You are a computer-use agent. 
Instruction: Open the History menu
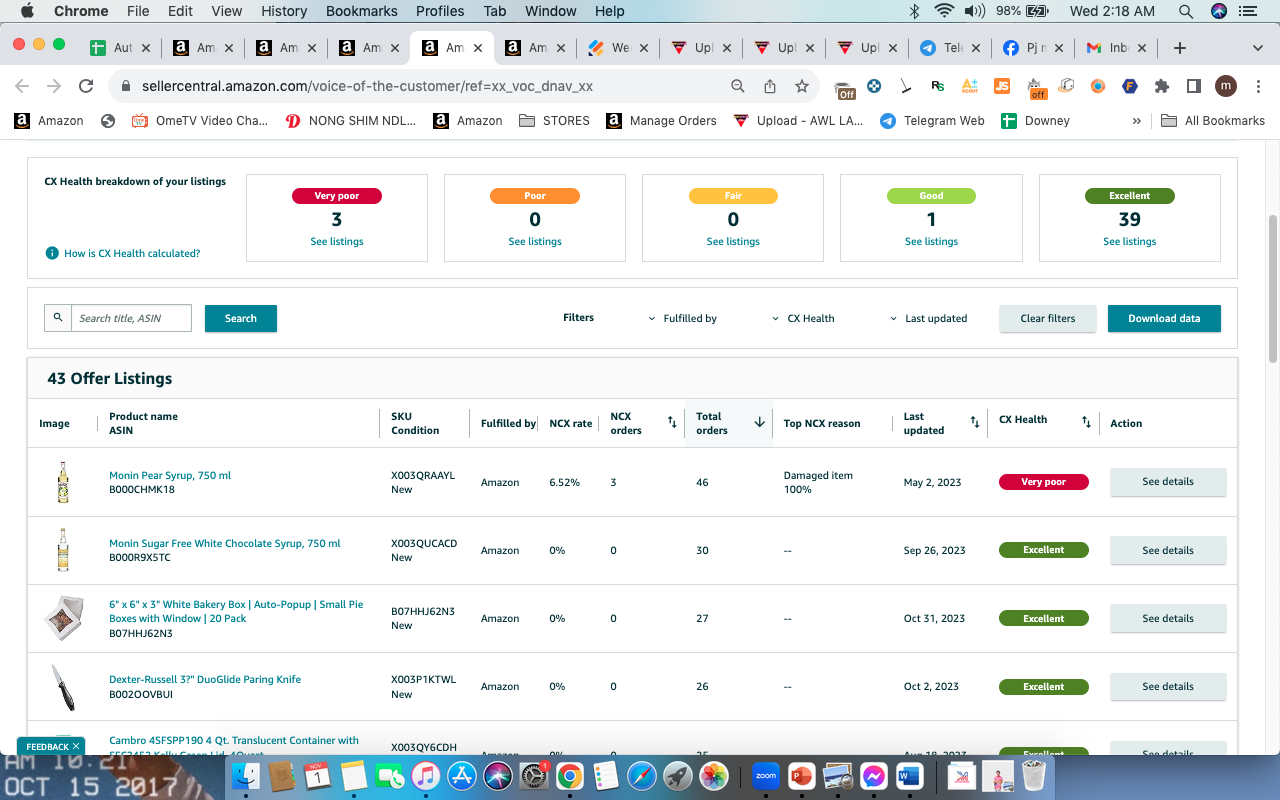pyautogui.click(x=284, y=11)
